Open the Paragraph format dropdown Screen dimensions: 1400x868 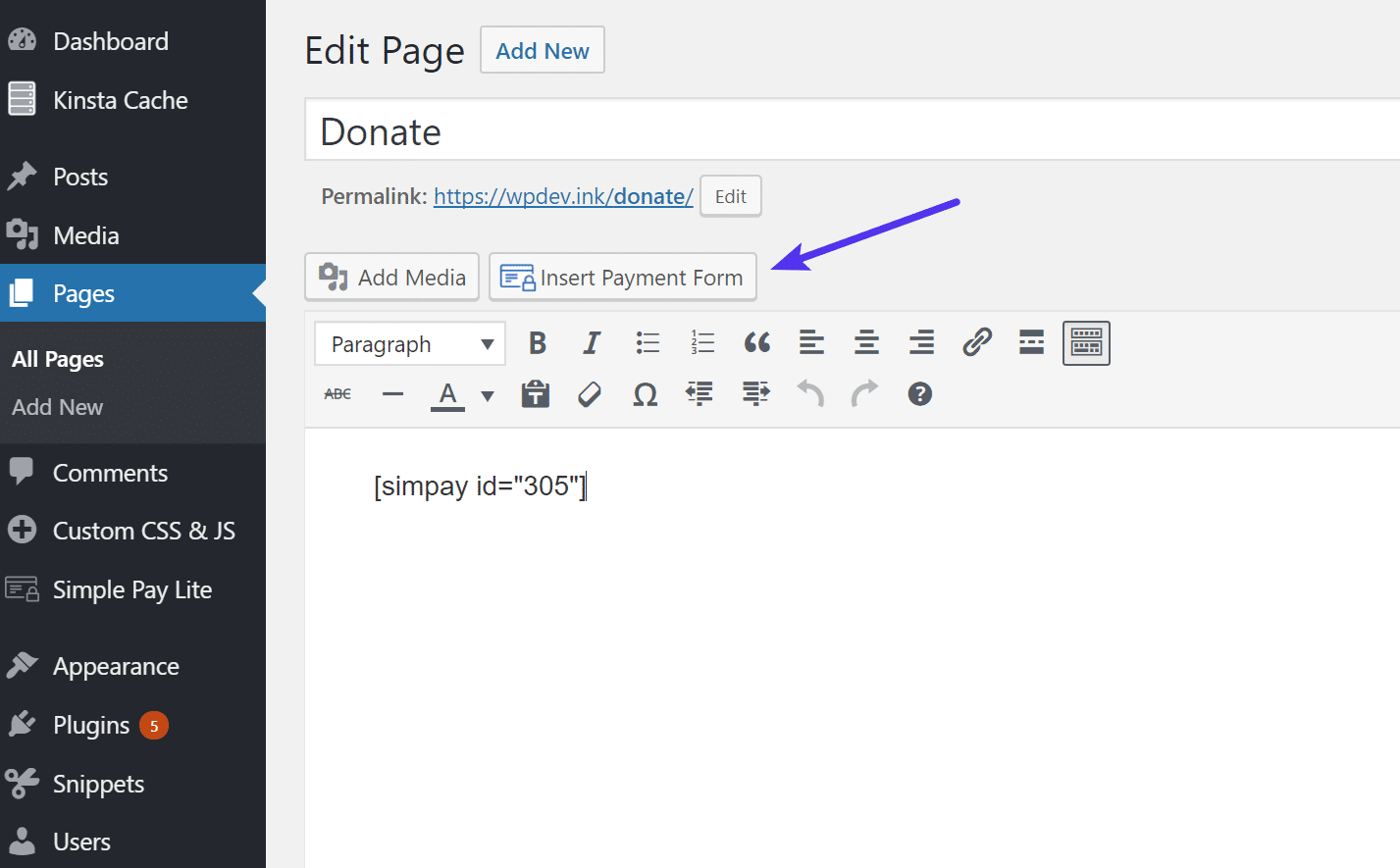click(x=410, y=344)
